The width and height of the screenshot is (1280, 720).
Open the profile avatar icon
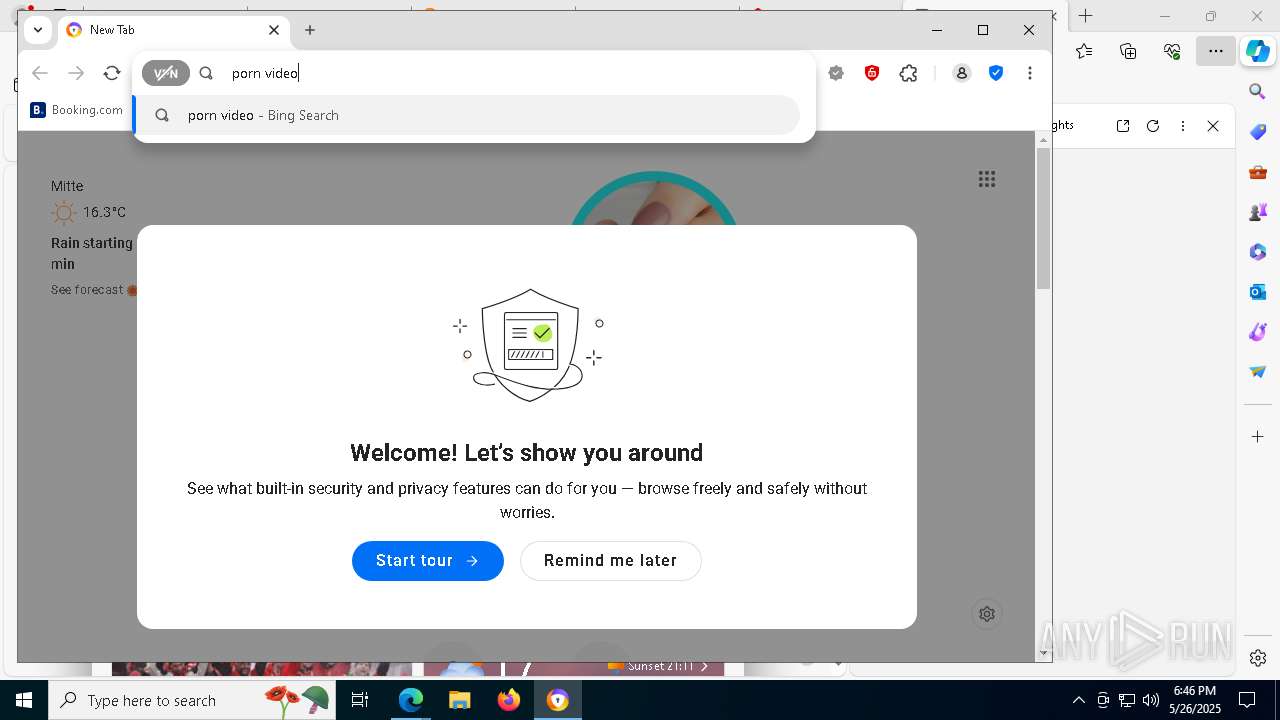tap(962, 73)
